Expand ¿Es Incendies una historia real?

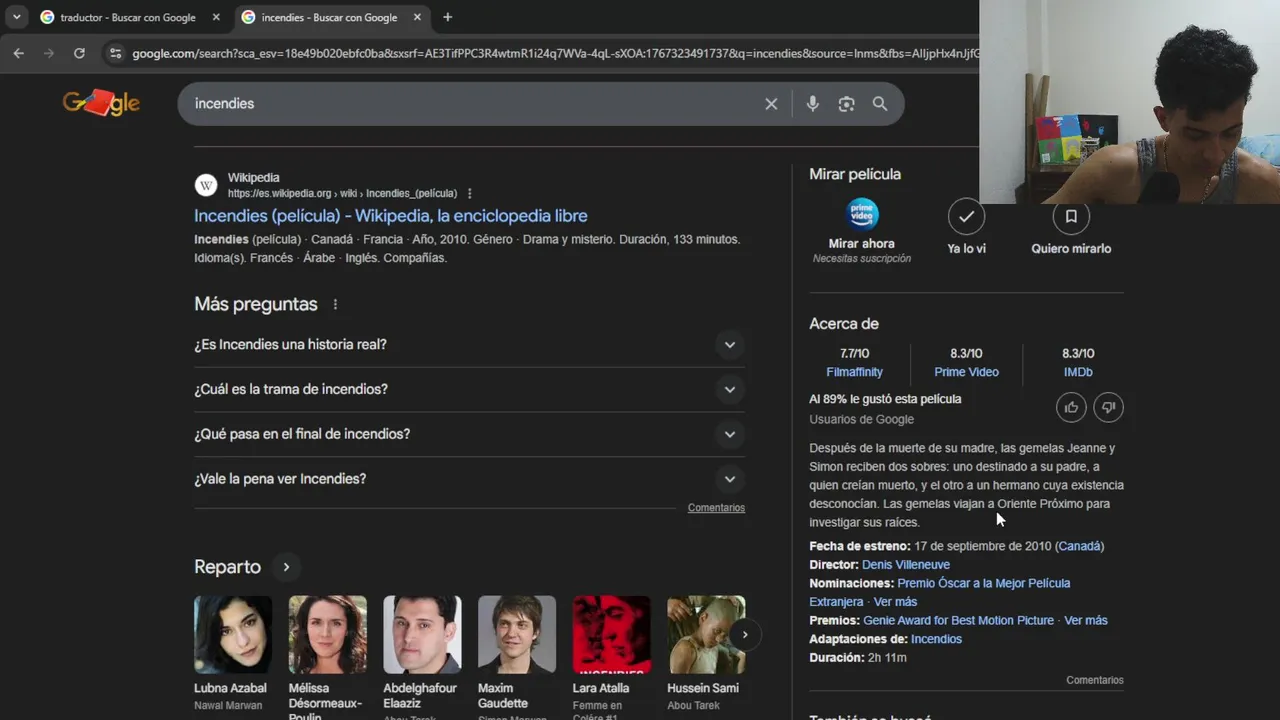click(x=469, y=345)
